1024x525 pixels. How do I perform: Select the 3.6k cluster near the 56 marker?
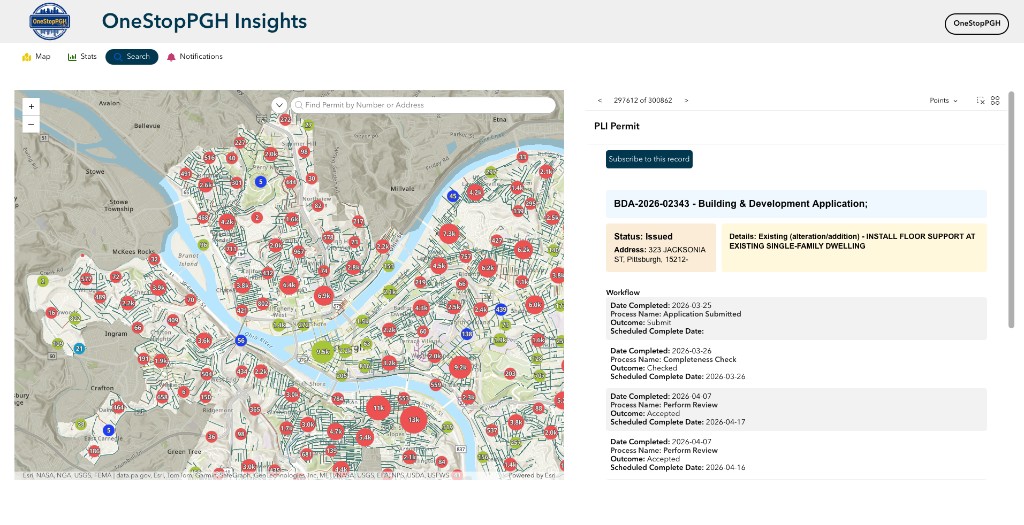tap(204, 340)
